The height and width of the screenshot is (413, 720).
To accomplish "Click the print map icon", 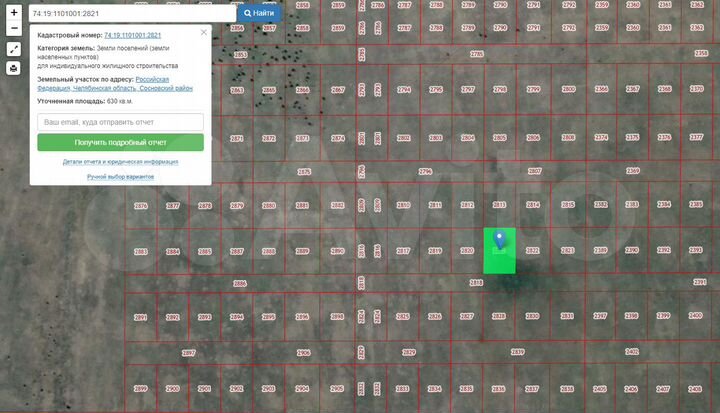I will click(14, 68).
